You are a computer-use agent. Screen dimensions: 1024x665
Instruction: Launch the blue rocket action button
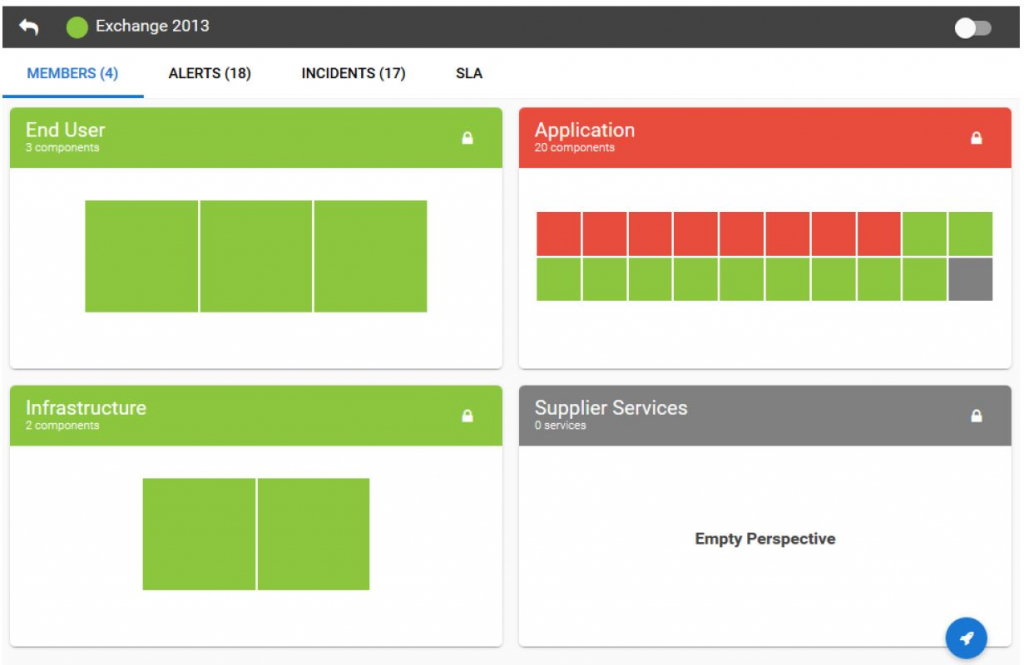pos(966,638)
